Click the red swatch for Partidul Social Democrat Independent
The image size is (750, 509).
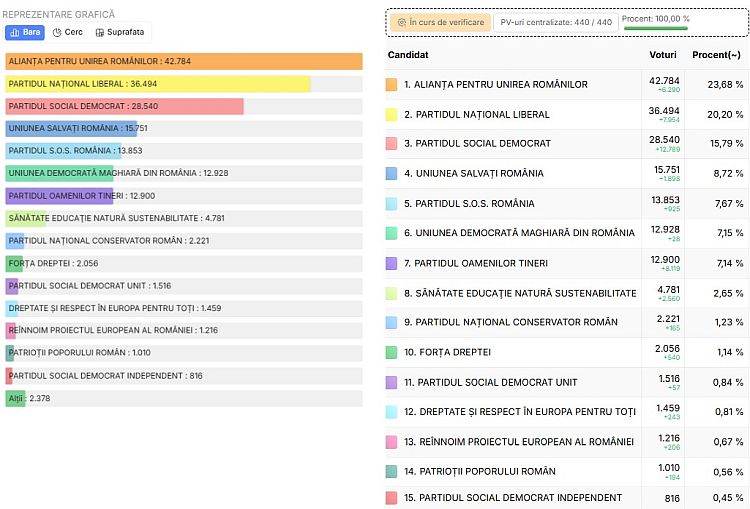pyautogui.click(x=391, y=498)
